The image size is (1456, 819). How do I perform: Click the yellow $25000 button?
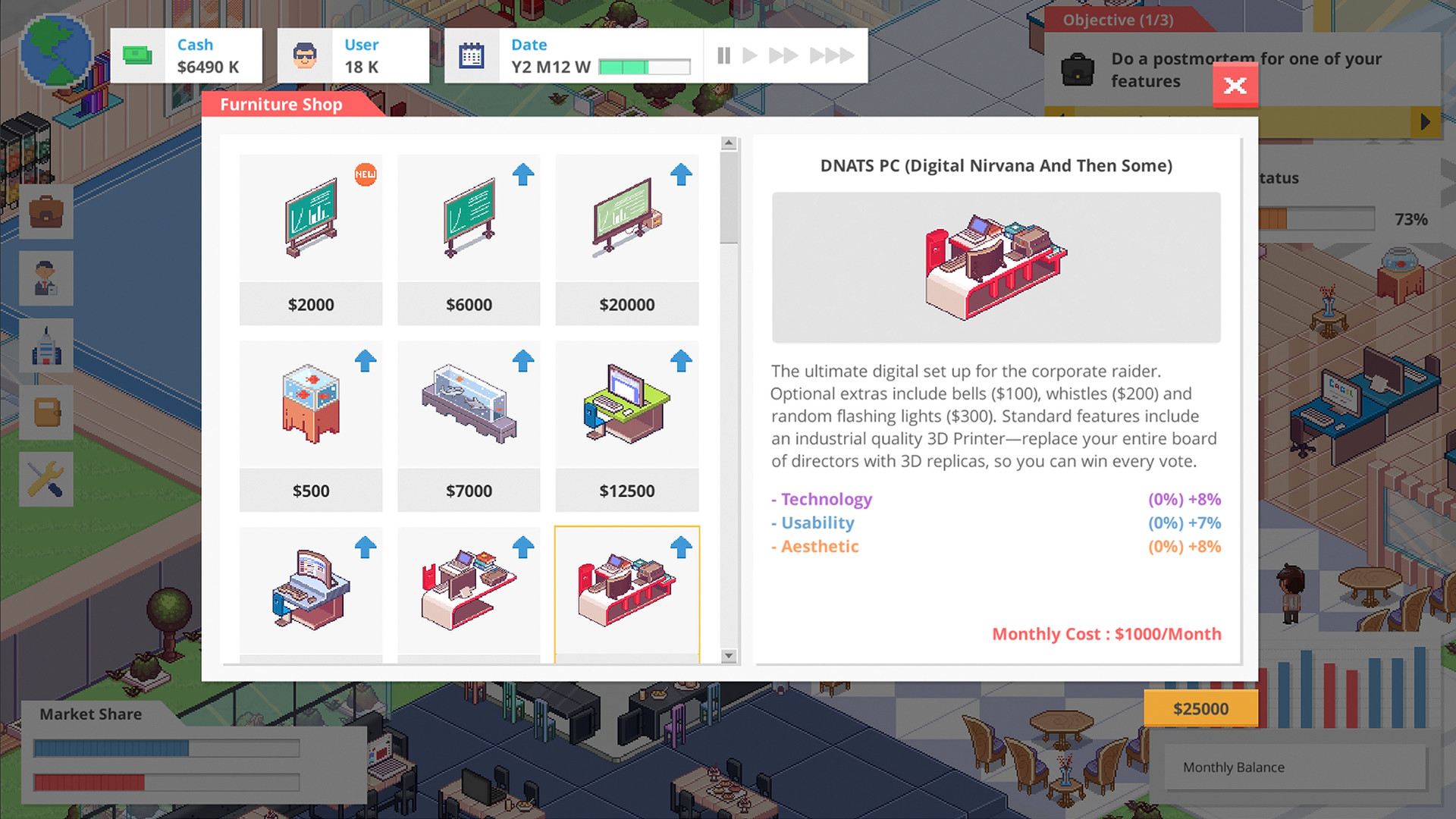click(x=1200, y=708)
